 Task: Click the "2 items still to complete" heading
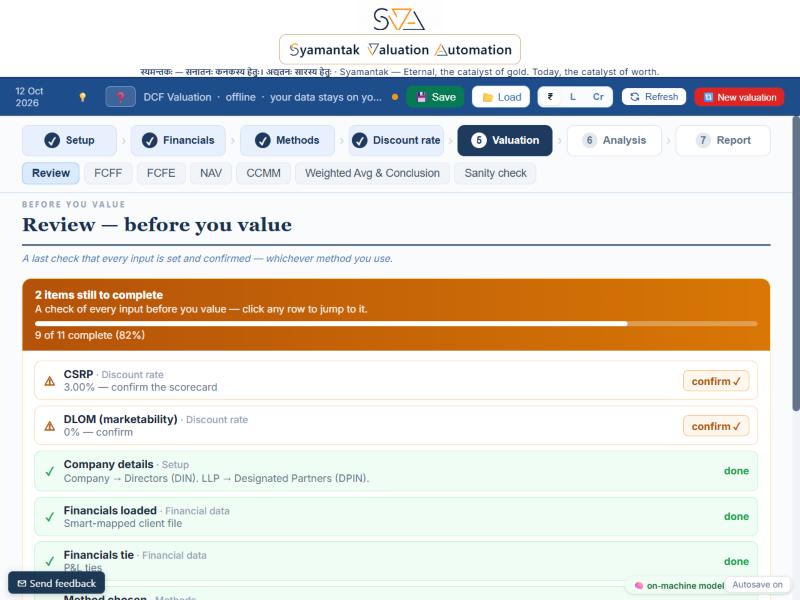point(99,295)
